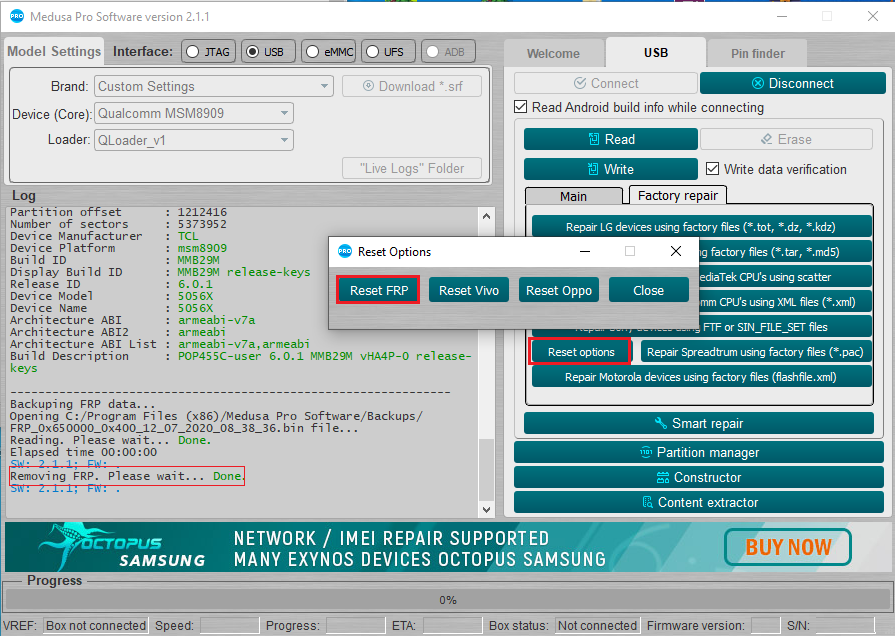Open the Factory repair sub-tab
The image size is (895, 637).
(678, 195)
